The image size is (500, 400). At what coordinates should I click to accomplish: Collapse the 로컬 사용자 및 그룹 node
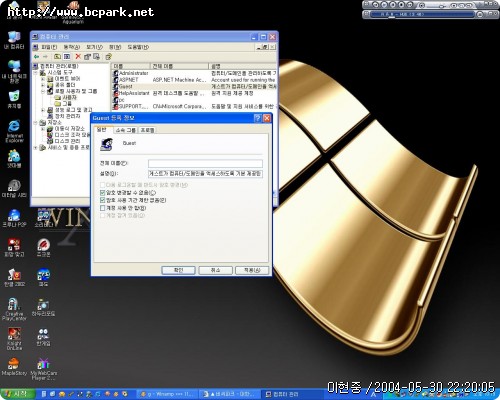pos(43,91)
